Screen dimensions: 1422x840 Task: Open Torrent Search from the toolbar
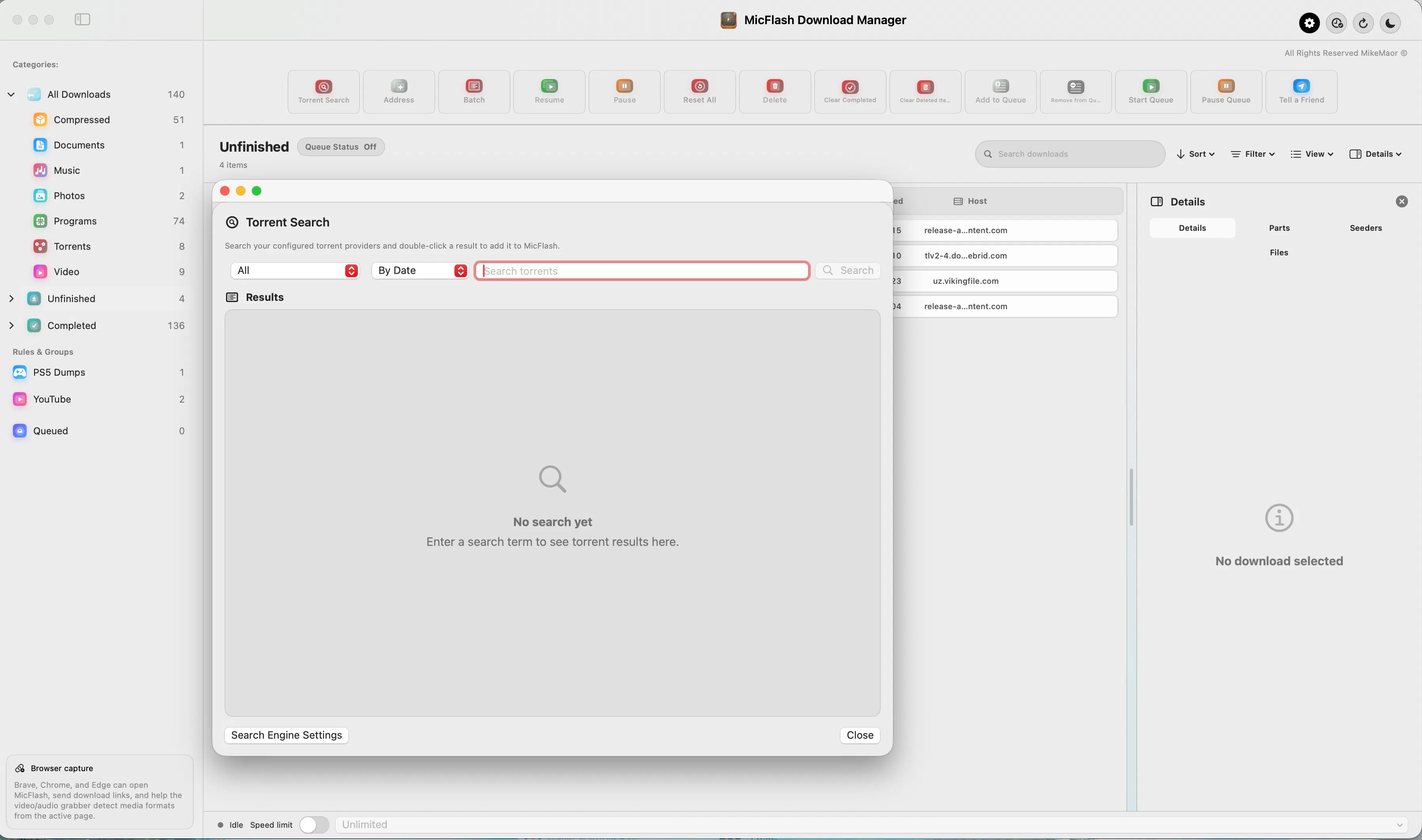click(323, 92)
